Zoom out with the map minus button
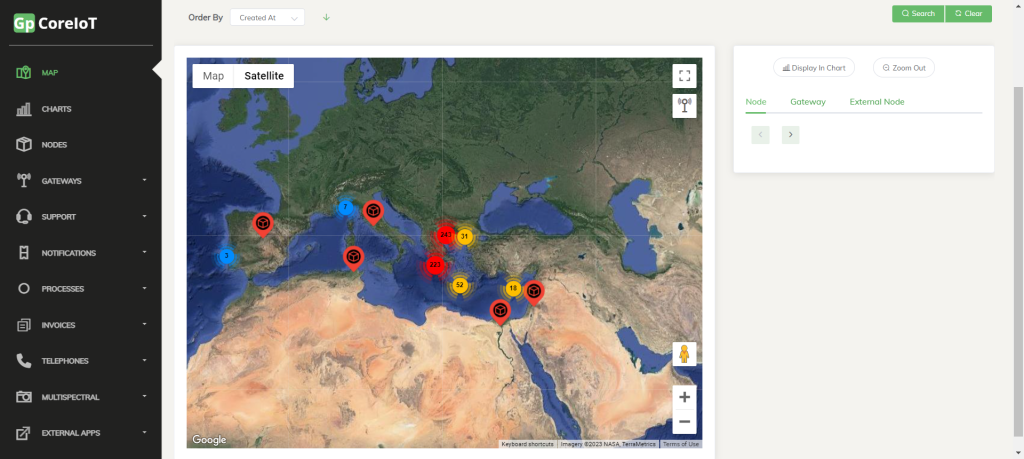The height and width of the screenshot is (459, 1024). click(x=684, y=421)
